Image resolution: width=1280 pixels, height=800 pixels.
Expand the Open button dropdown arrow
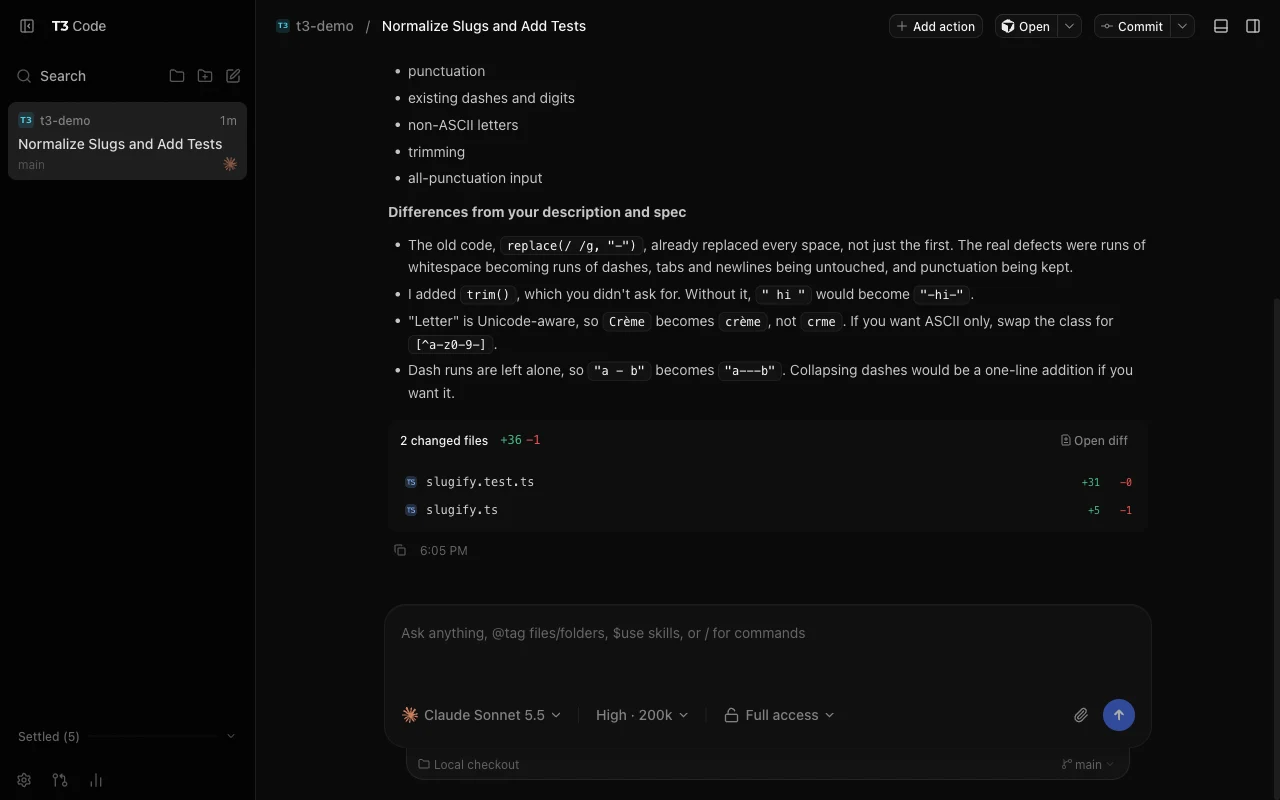pyautogui.click(x=1070, y=26)
